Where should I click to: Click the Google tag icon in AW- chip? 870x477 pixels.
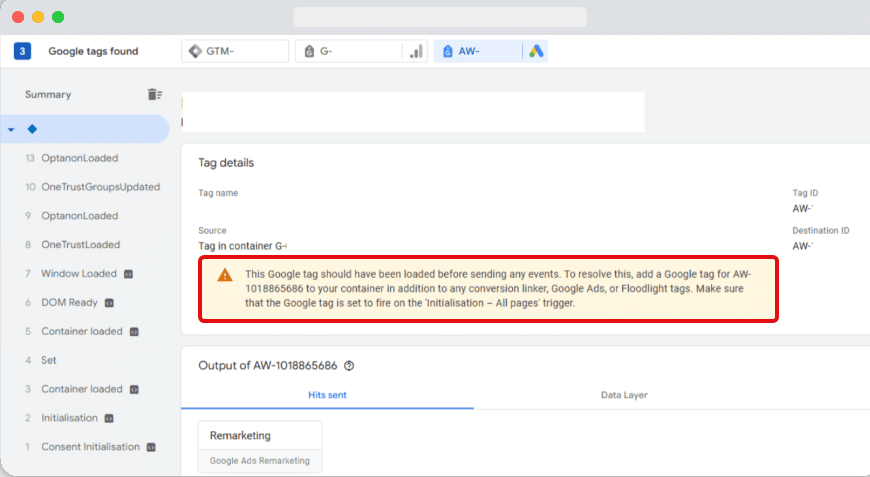pyautogui.click(x=448, y=52)
